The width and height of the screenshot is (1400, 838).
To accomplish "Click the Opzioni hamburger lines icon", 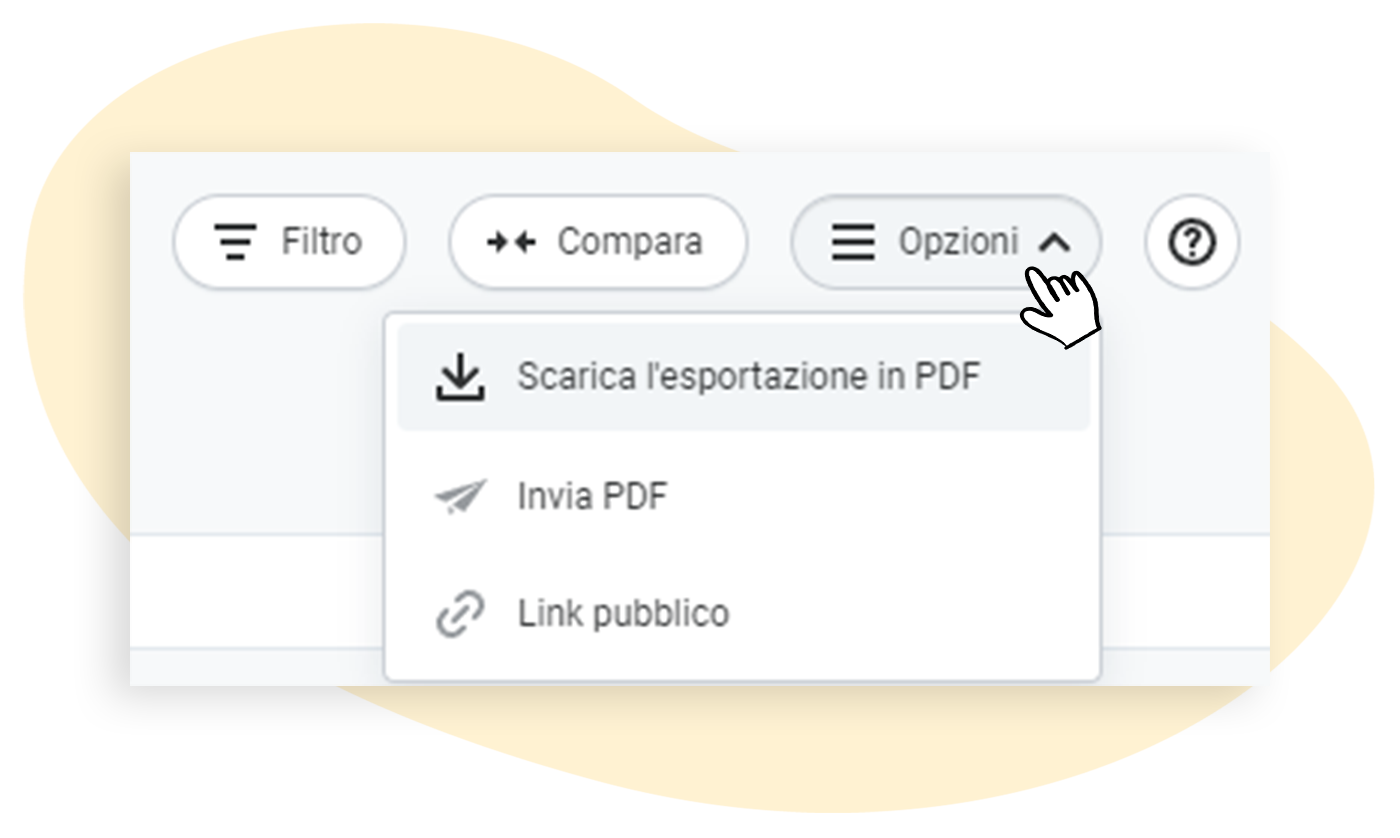I will point(853,243).
